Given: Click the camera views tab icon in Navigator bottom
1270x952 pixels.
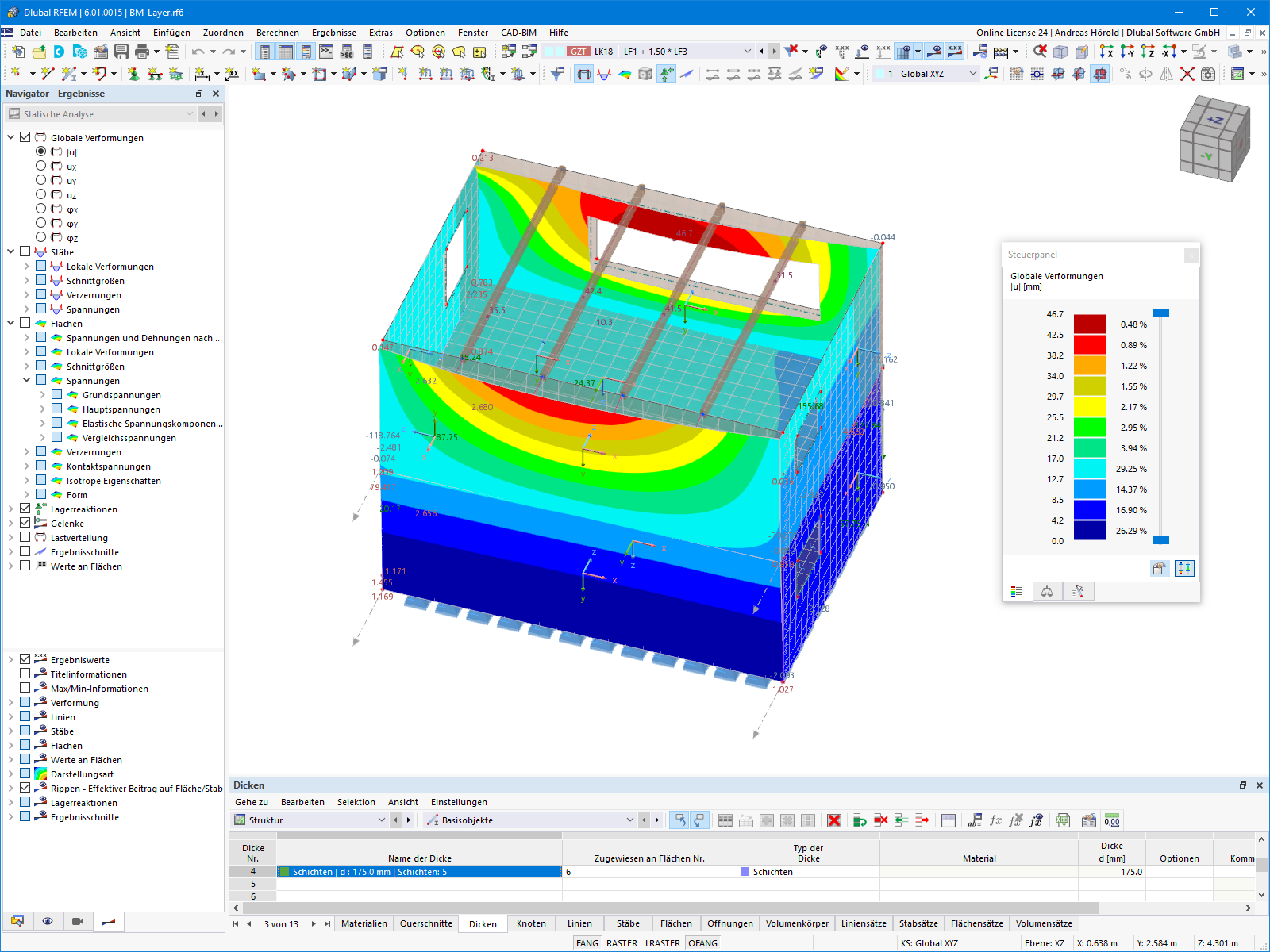Looking at the screenshot, I should (78, 921).
